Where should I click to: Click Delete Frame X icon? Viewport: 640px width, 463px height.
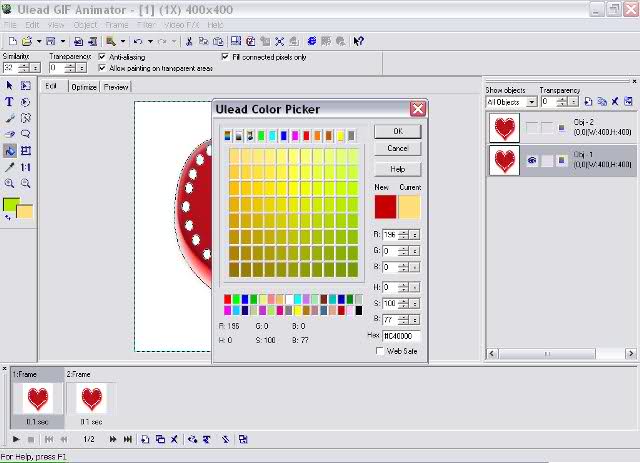[174, 439]
